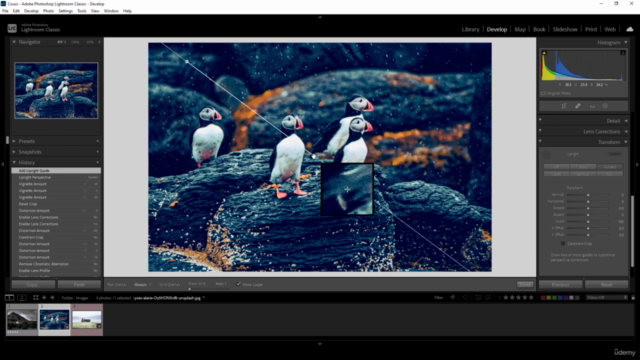640x360 pixels.
Task: Click the plus icon on Snapshots panel
Action: [x=98, y=152]
